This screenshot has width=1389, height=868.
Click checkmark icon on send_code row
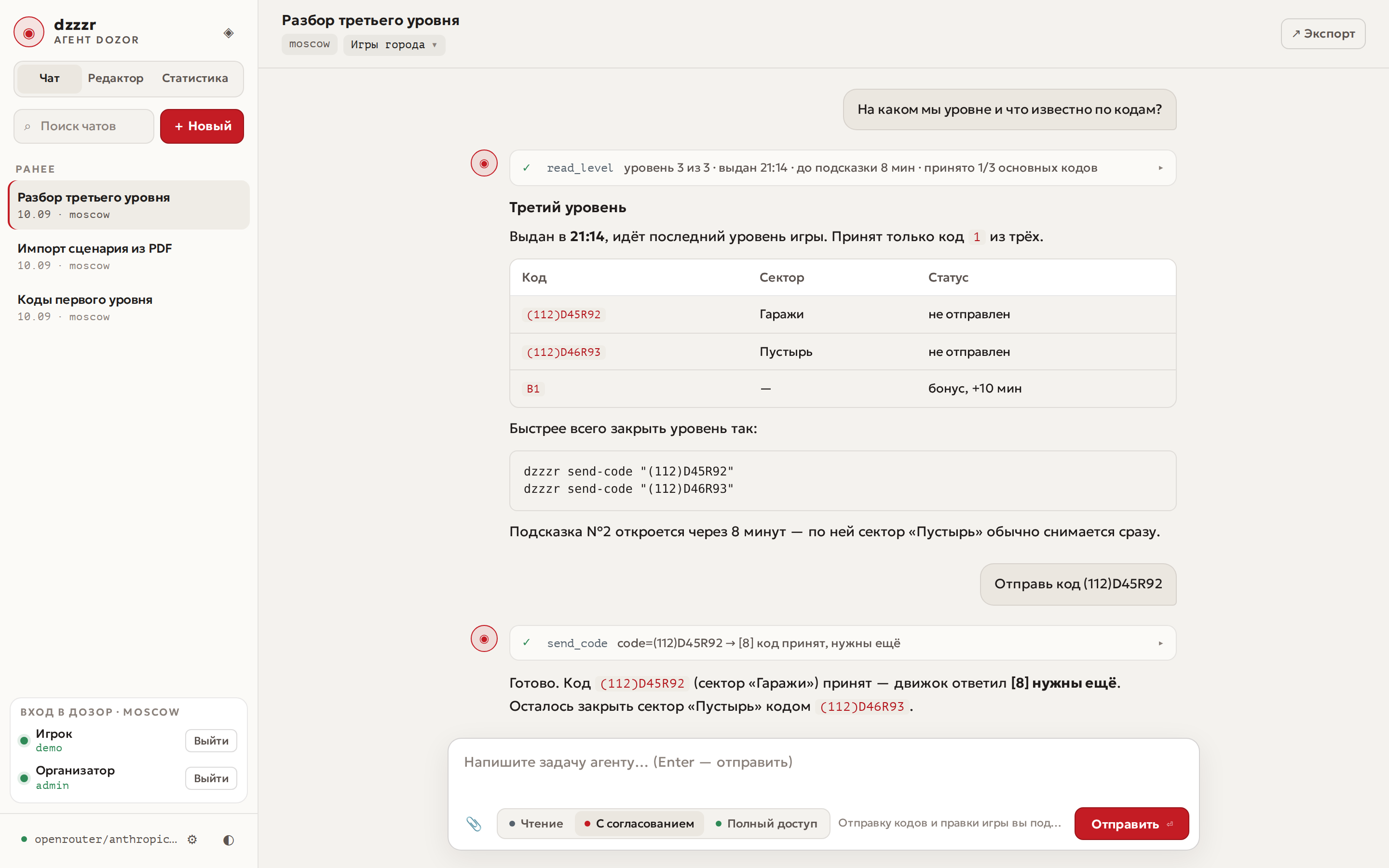[526, 642]
